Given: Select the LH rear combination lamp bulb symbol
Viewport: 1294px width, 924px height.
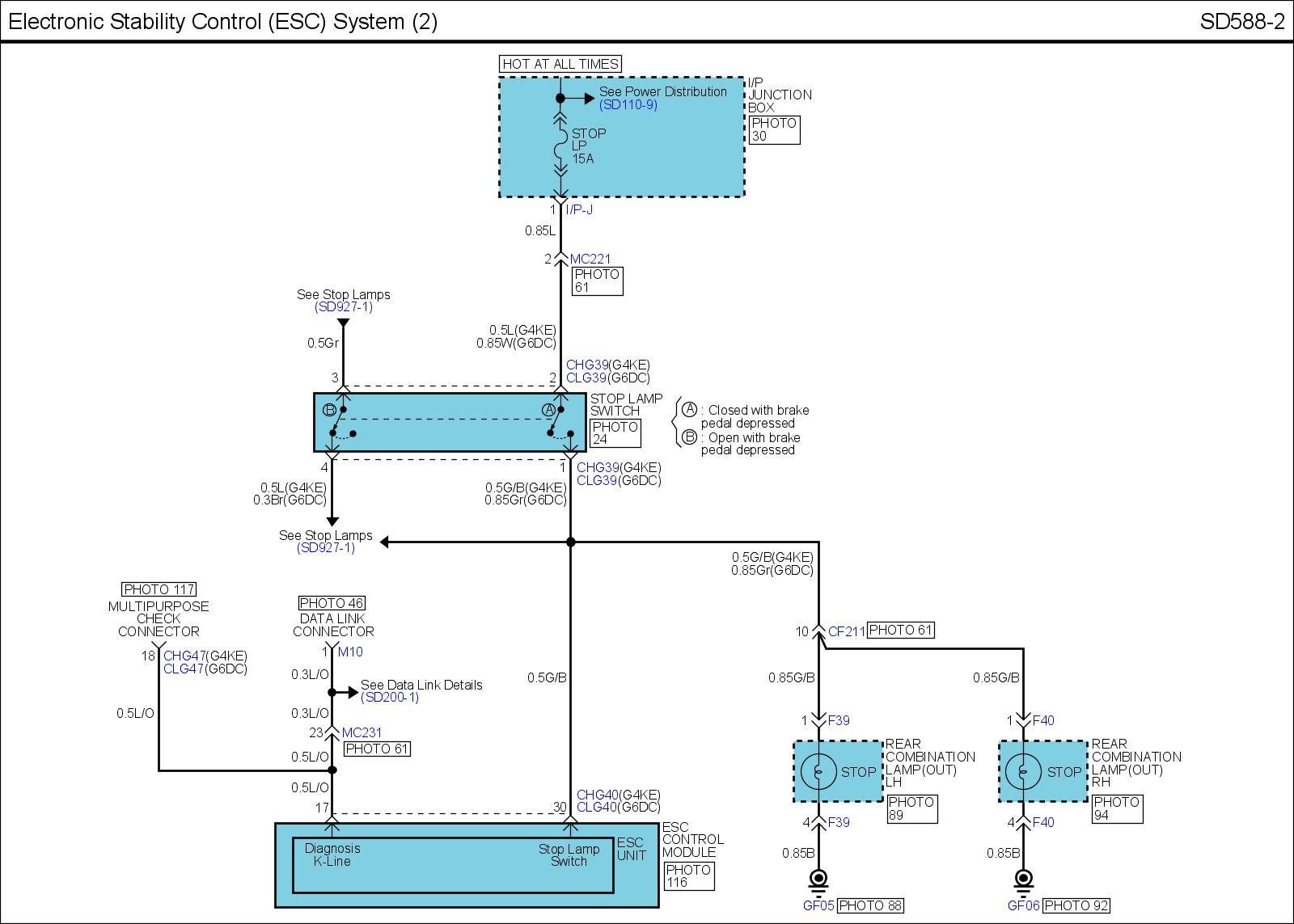Looking at the screenshot, I should click(x=818, y=771).
